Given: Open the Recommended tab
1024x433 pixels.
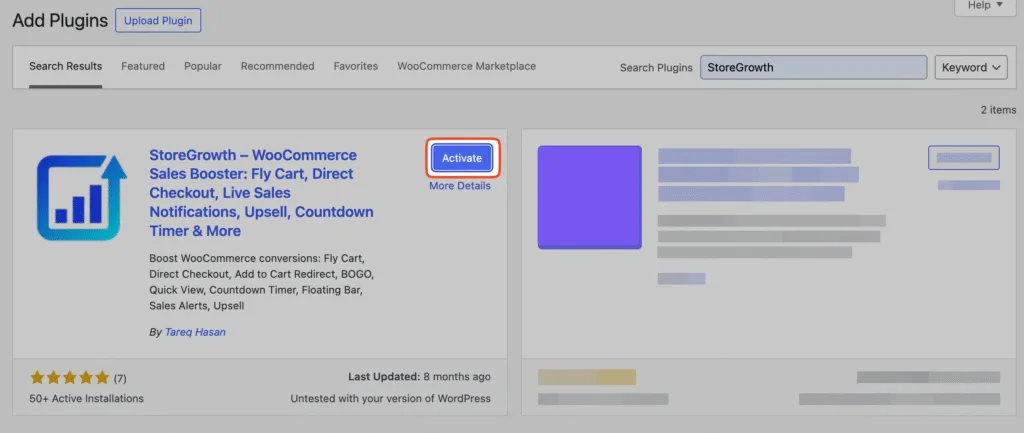Looking at the screenshot, I should coord(278,66).
